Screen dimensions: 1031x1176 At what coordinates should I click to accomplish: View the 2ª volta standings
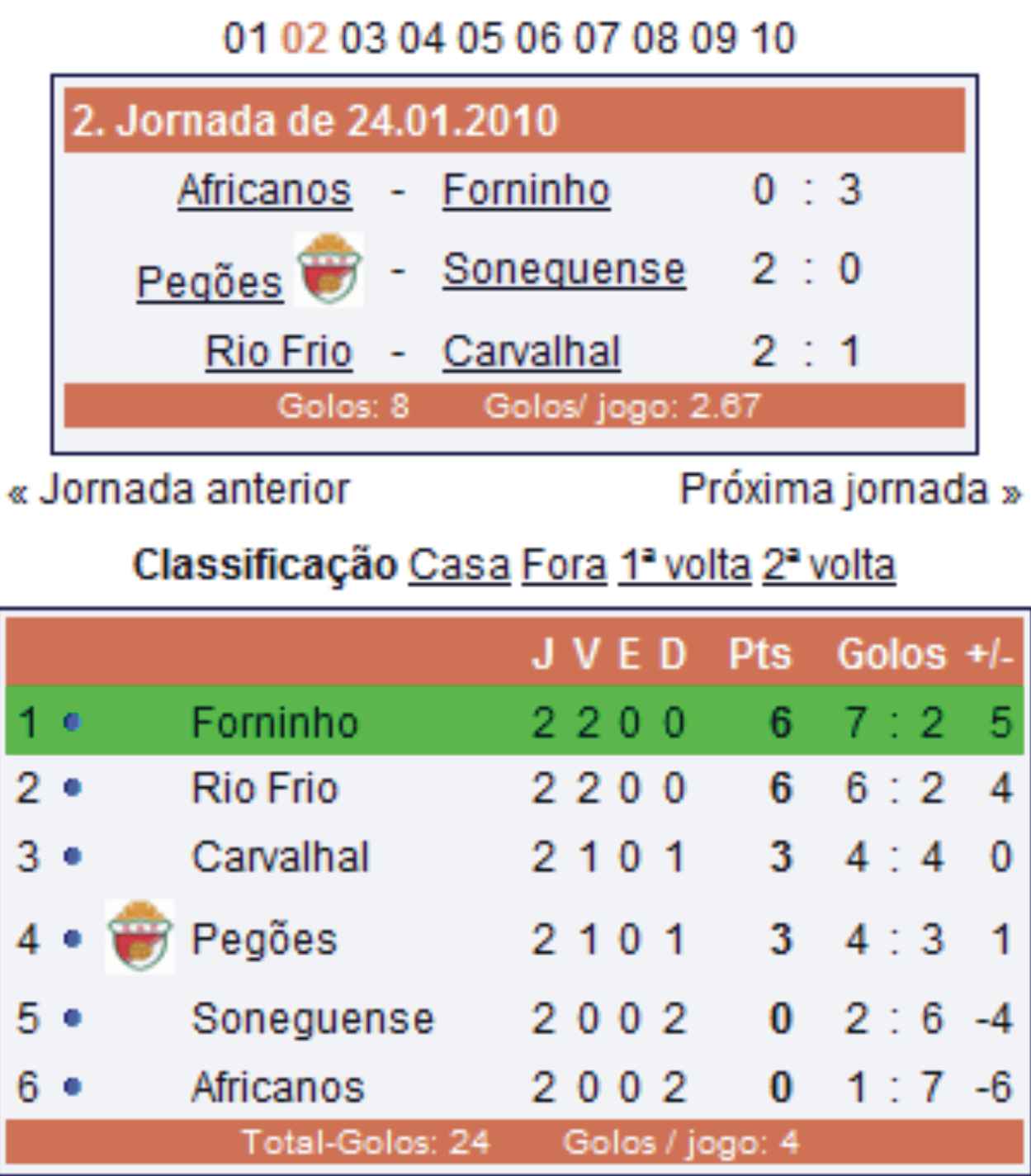tap(829, 566)
